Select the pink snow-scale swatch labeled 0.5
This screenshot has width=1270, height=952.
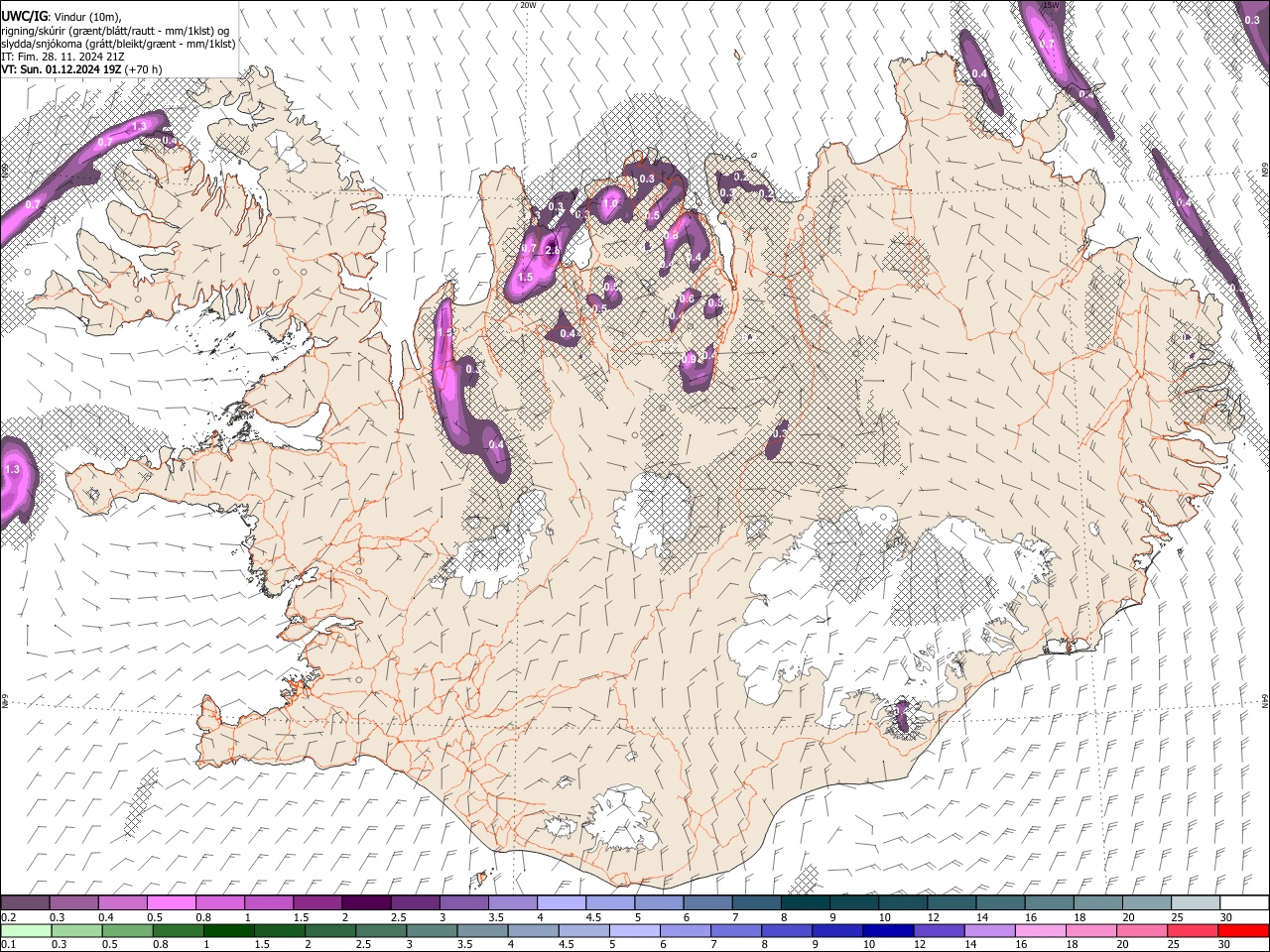(171, 903)
